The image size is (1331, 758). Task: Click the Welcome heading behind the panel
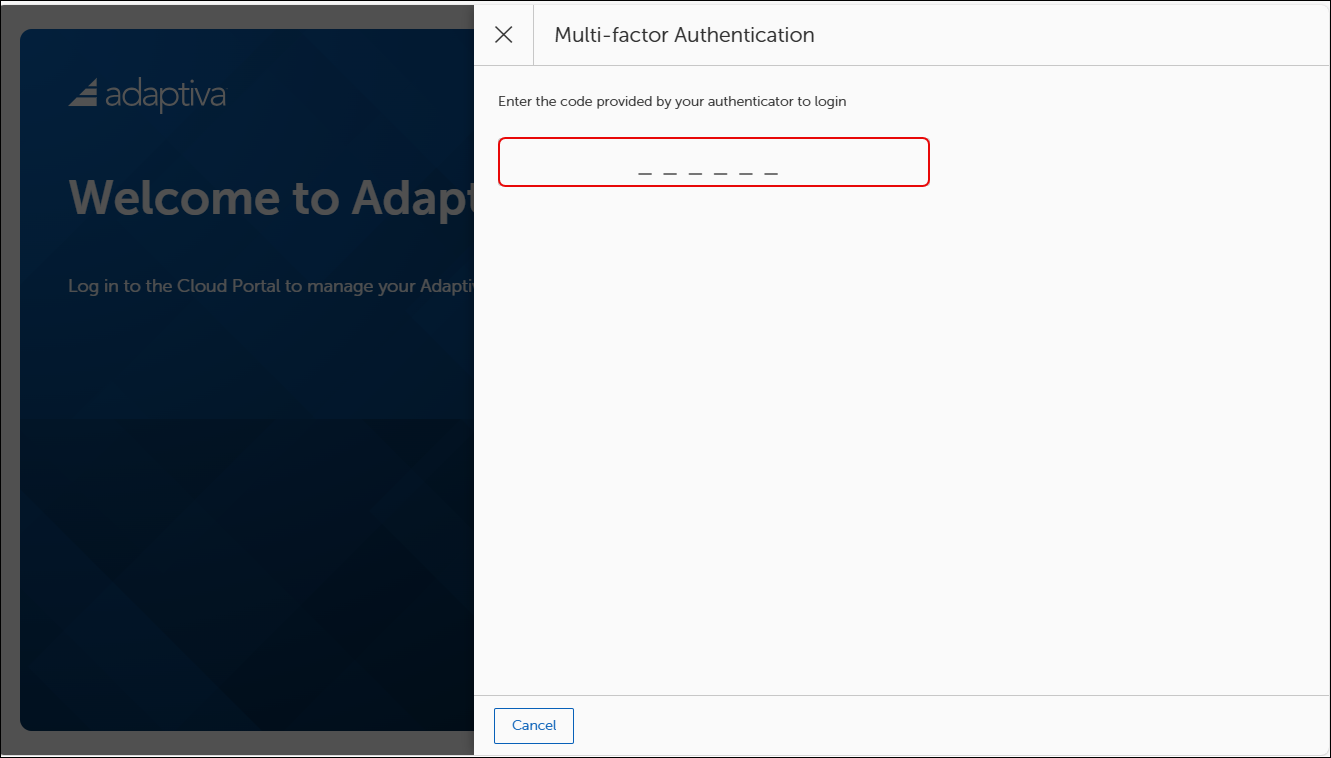(x=271, y=197)
